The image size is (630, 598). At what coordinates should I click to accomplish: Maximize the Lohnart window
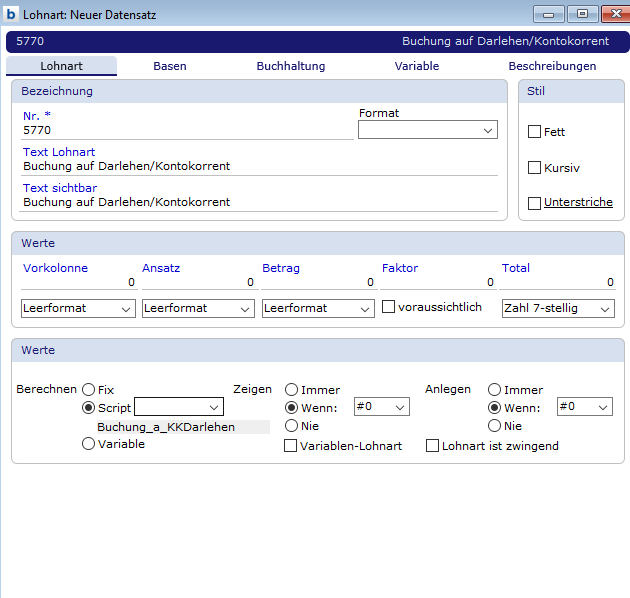583,14
